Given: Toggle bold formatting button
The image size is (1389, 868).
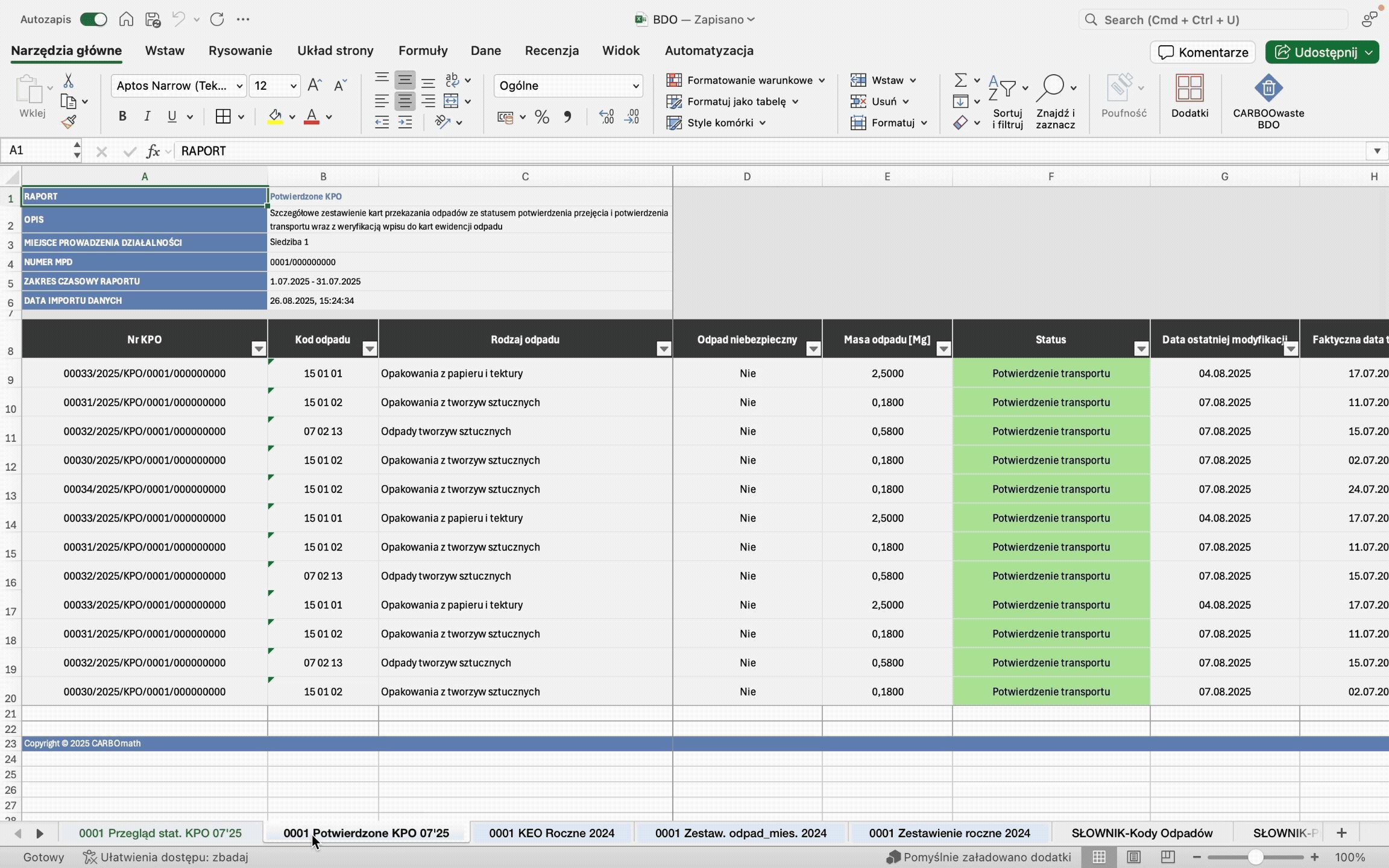Looking at the screenshot, I should (x=122, y=116).
